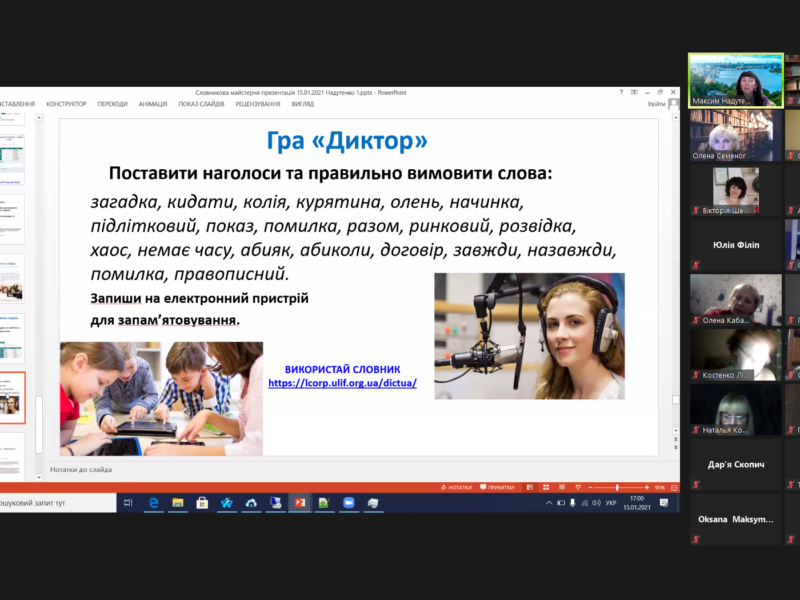This screenshot has height=600, width=800.
Task: Open Task View on the taskbar
Action: coord(128,502)
